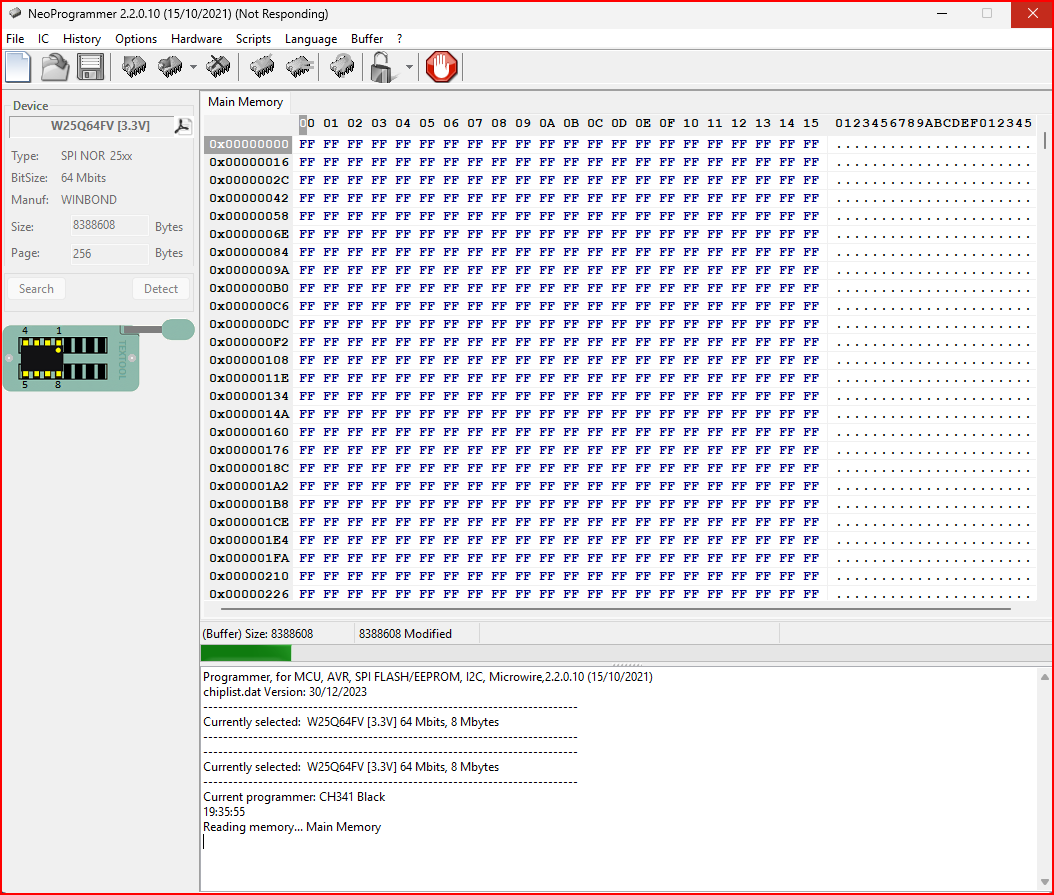Click the hex editor horizontal scrollbar
The height and width of the screenshot is (895, 1054).
[615, 608]
